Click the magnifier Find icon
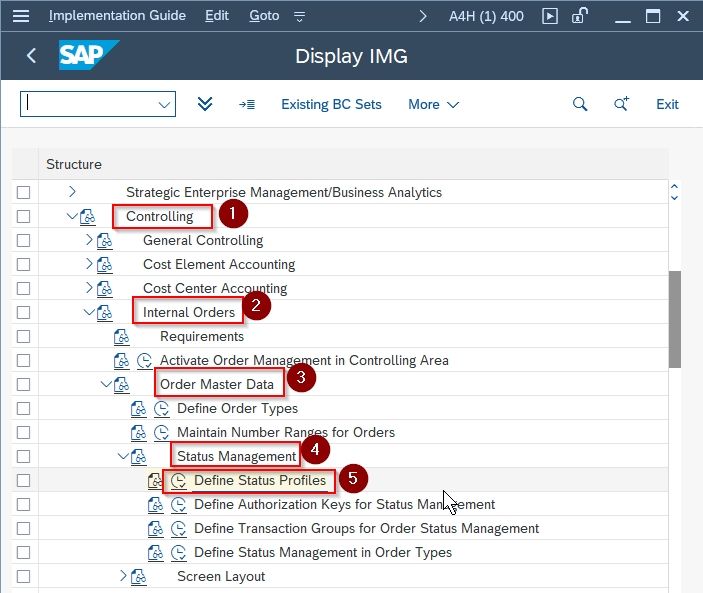Viewport: 703px width, 593px height. coord(580,104)
